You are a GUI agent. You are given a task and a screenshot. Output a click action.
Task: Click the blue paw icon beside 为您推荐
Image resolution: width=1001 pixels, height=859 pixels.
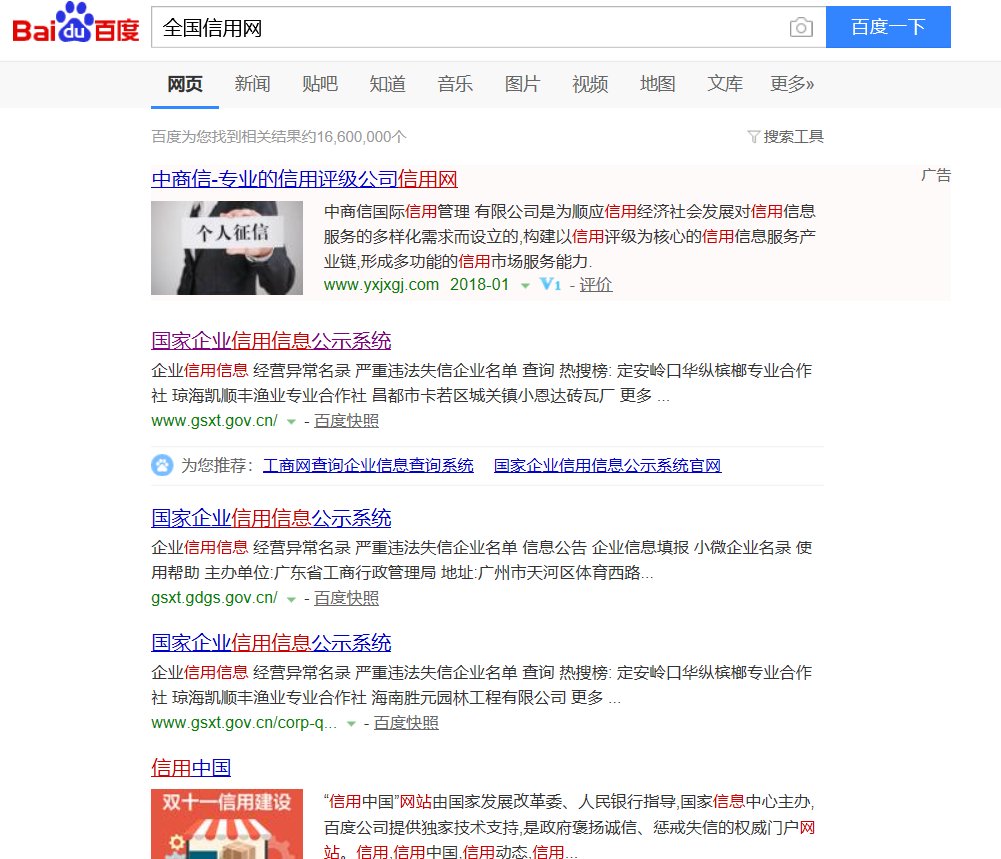click(162, 465)
